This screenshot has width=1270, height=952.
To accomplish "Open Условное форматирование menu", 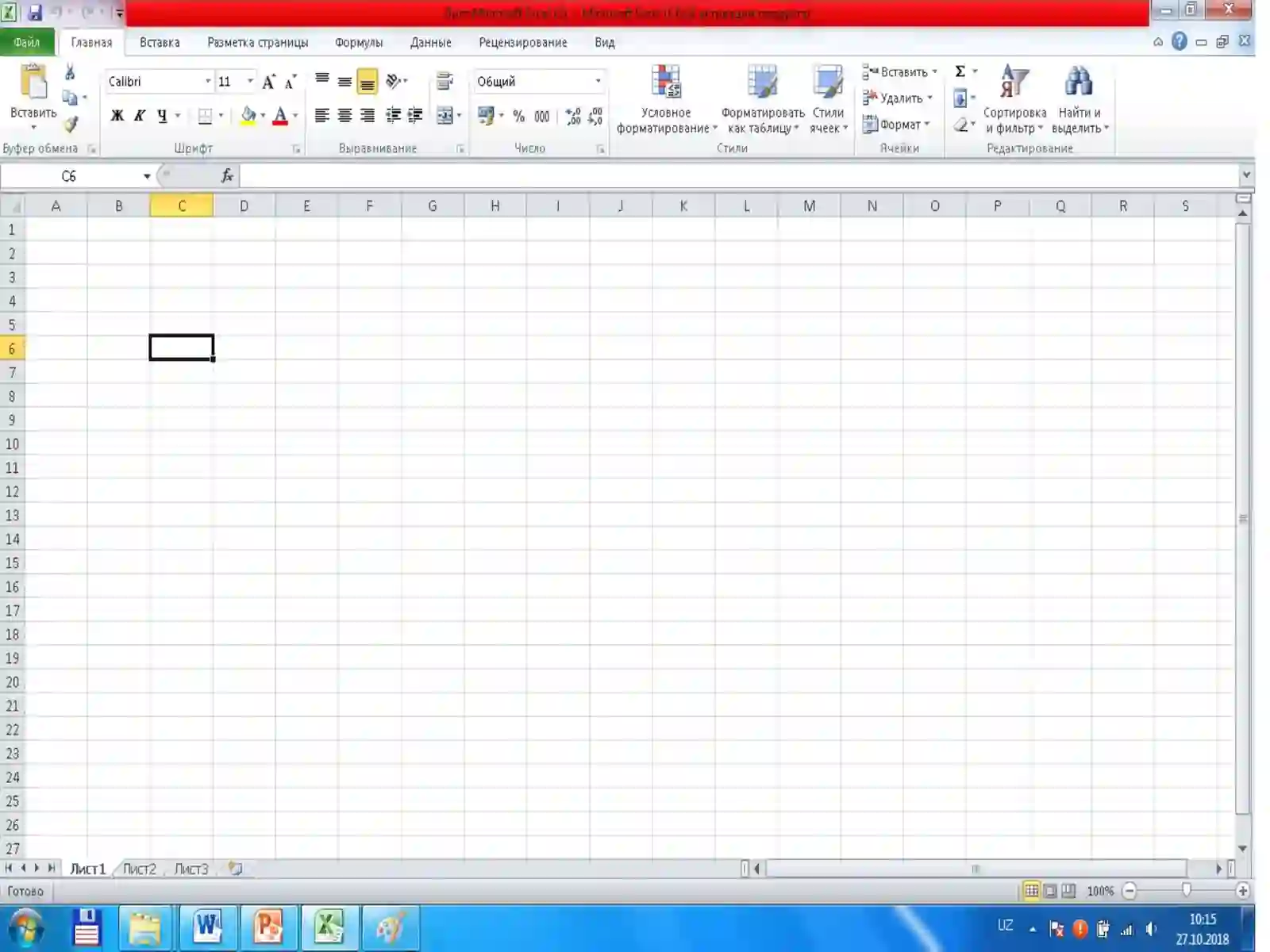I will tap(666, 99).
